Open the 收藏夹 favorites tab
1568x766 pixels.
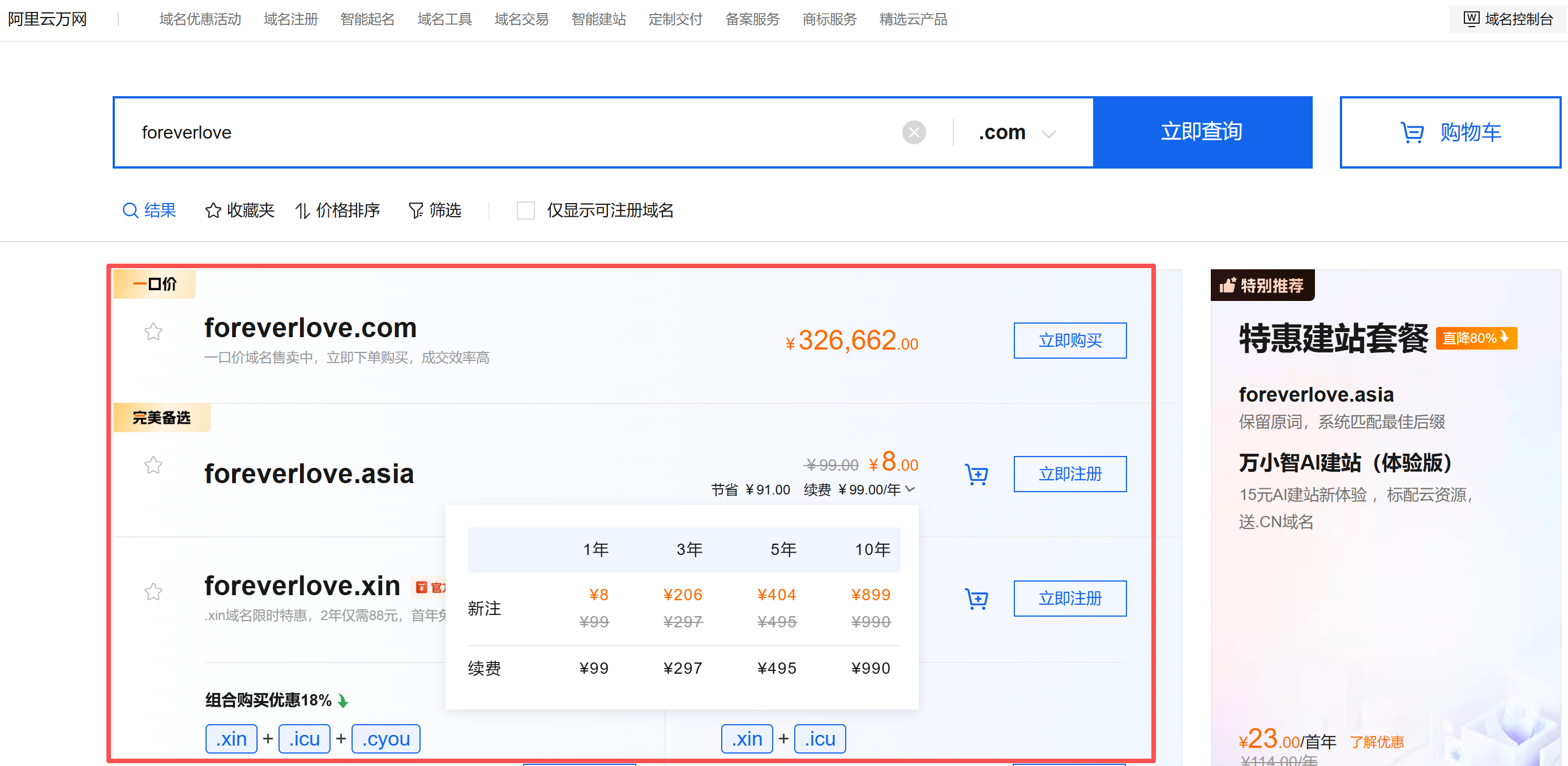[239, 210]
